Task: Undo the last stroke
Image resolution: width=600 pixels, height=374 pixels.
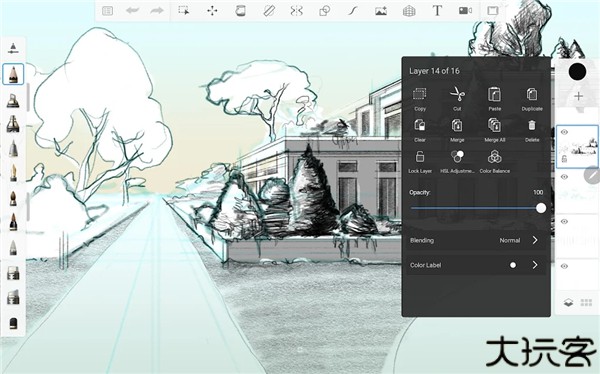Action: point(132,11)
